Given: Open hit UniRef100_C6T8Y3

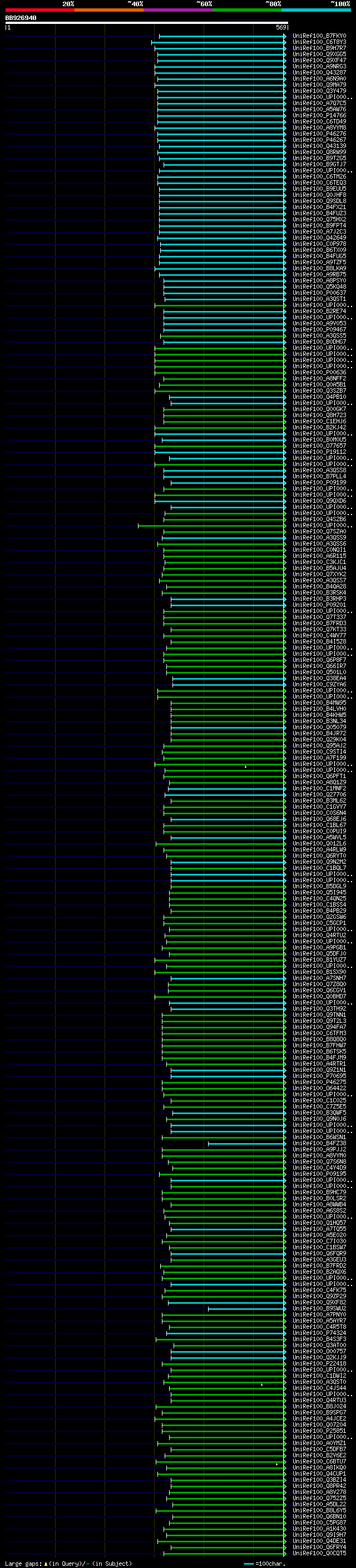Looking at the screenshot, I should pyautogui.click(x=319, y=42).
